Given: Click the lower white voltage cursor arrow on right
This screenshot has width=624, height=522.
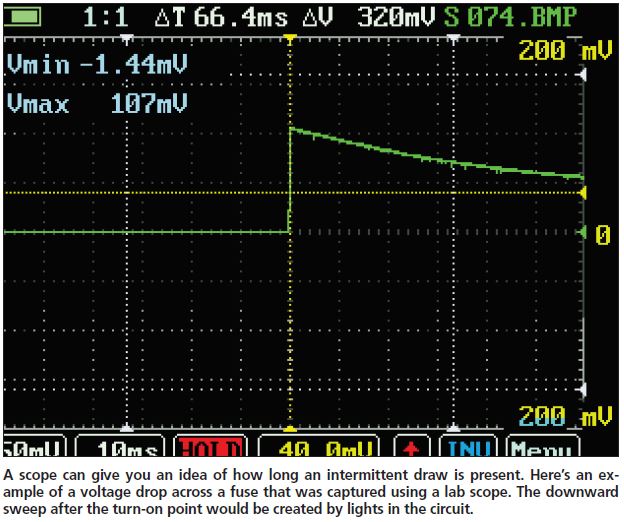Looking at the screenshot, I should tap(582, 389).
